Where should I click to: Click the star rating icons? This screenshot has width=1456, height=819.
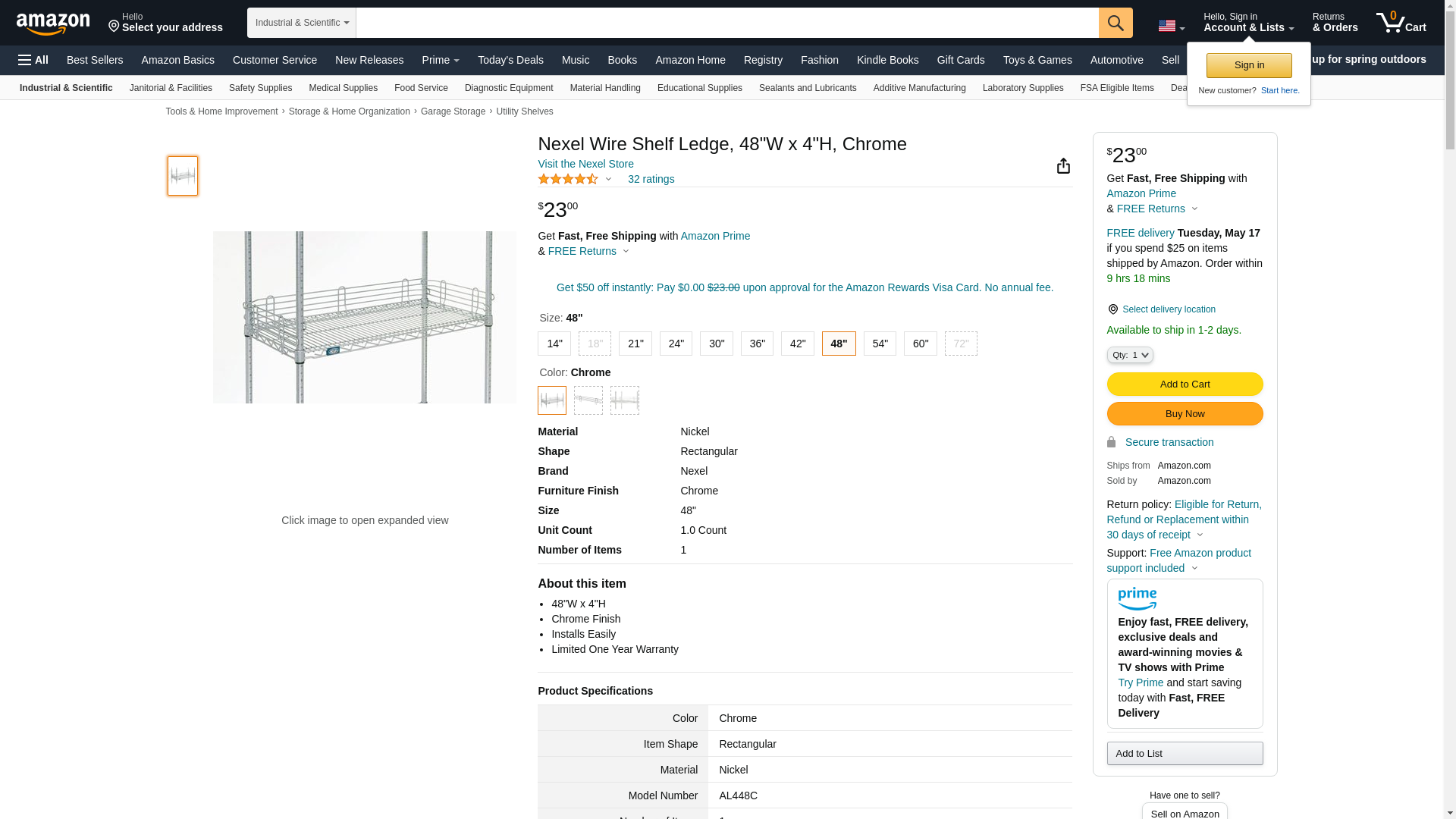(568, 180)
